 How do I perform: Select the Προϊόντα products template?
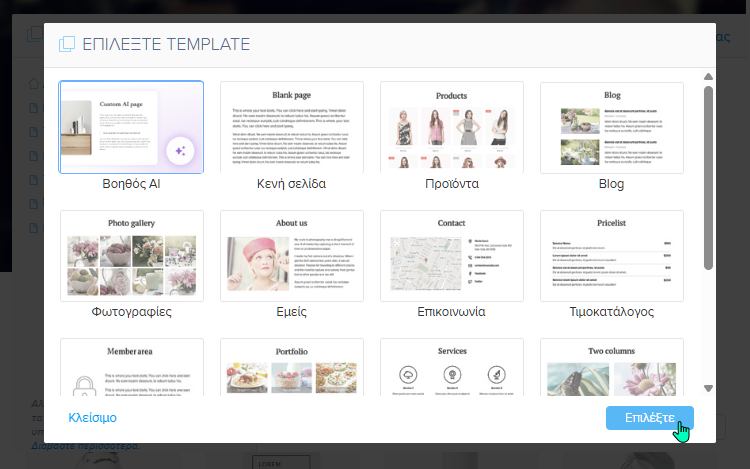point(451,127)
